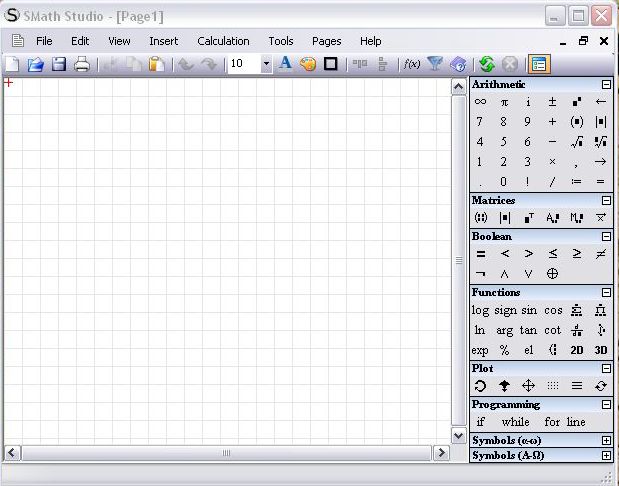The width and height of the screenshot is (619, 486).
Task: Insert a 3D plot
Action: [601, 350]
